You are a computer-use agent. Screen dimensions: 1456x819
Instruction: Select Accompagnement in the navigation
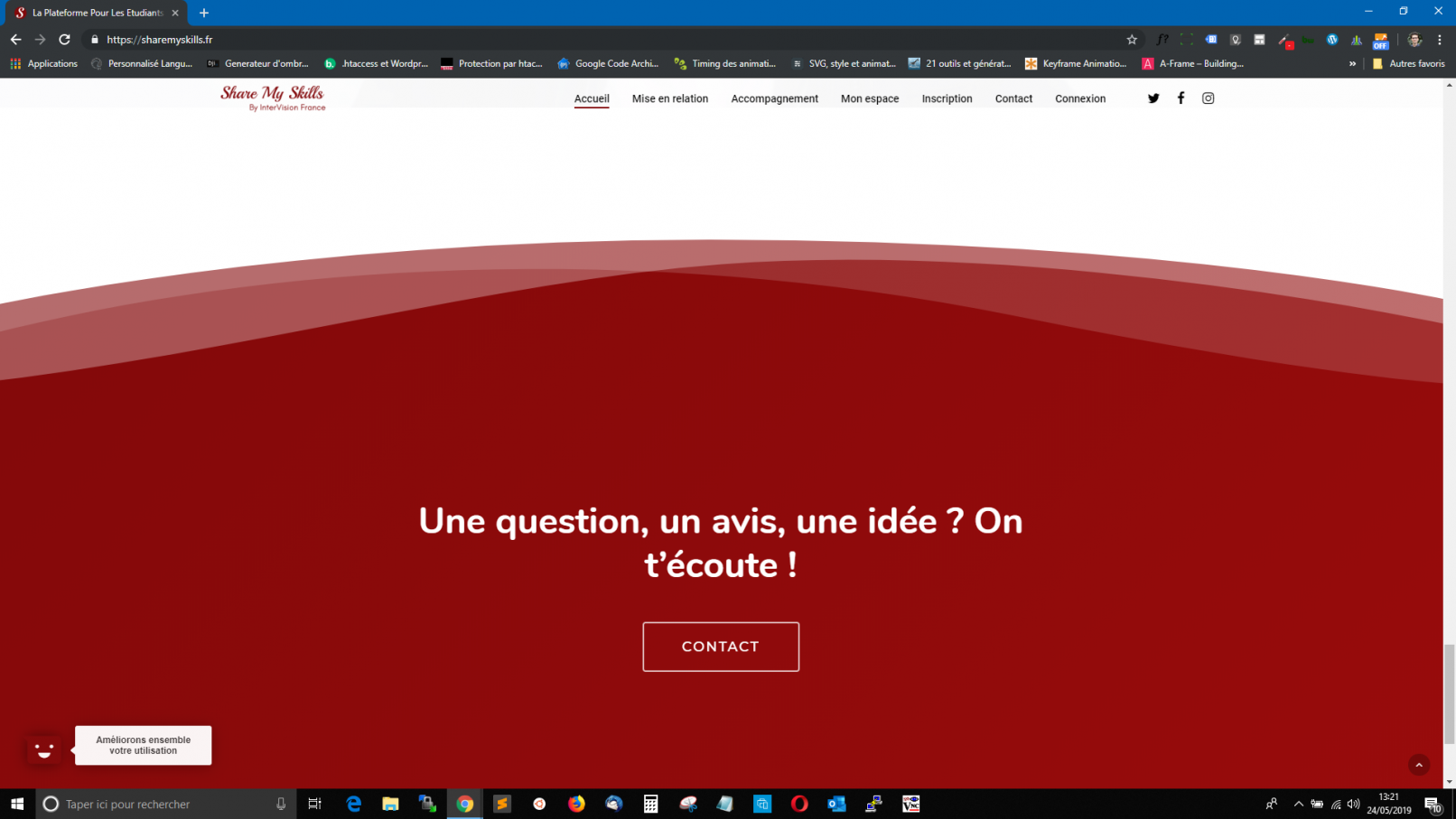coord(774,98)
